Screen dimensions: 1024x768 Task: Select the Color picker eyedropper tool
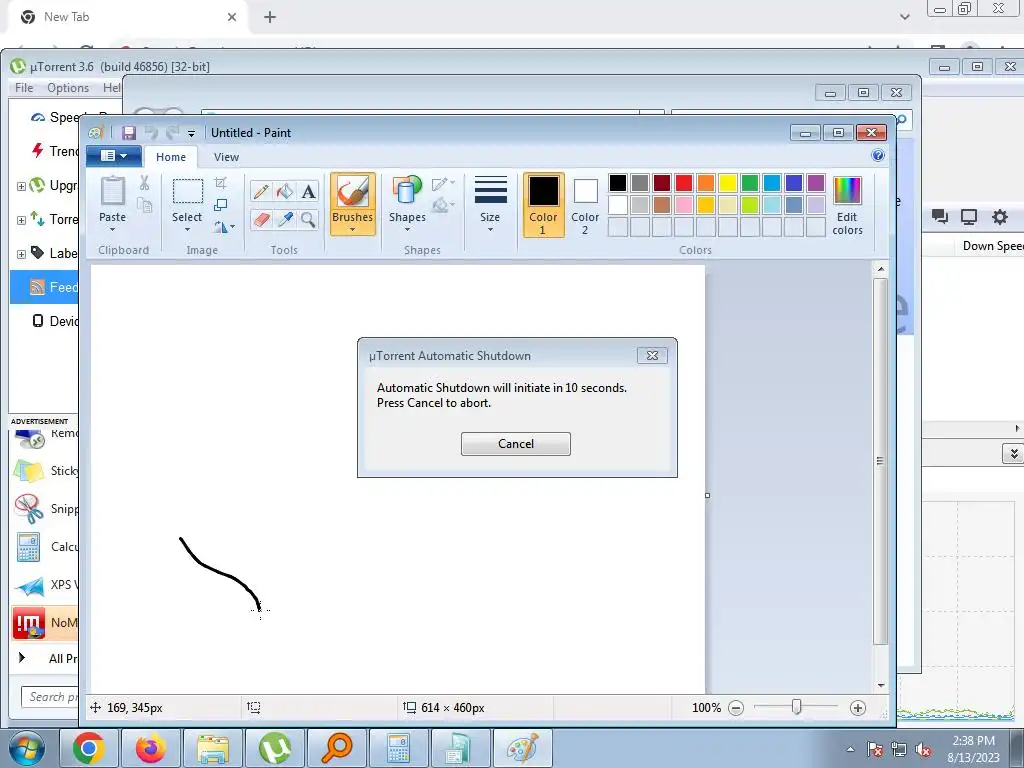point(285,219)
